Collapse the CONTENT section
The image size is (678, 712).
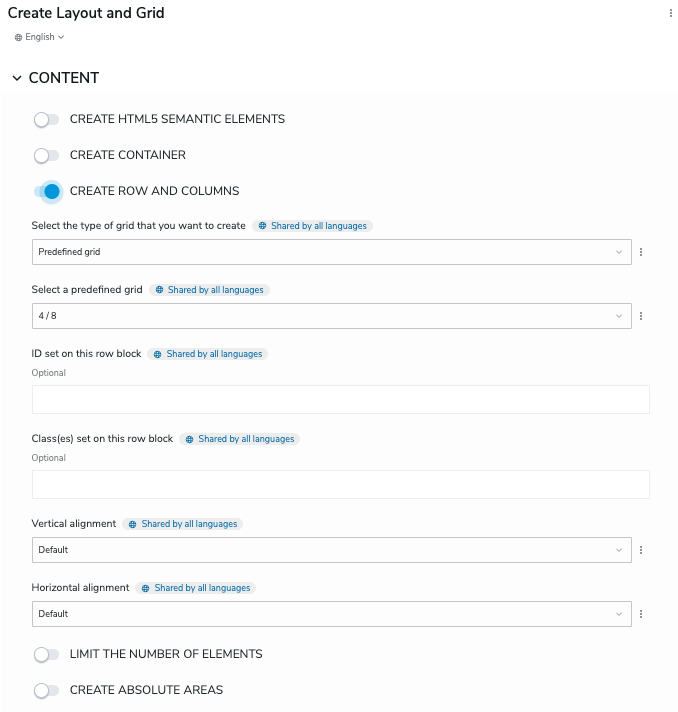17,78
